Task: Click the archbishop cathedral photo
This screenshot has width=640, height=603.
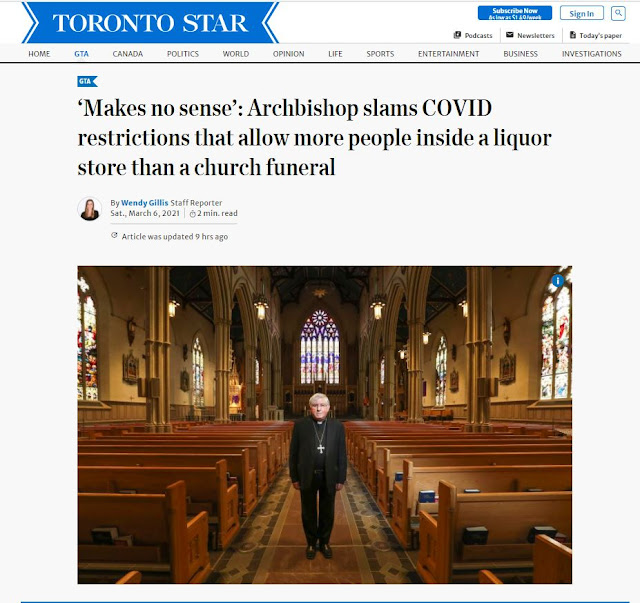Action: coord(324,425)
